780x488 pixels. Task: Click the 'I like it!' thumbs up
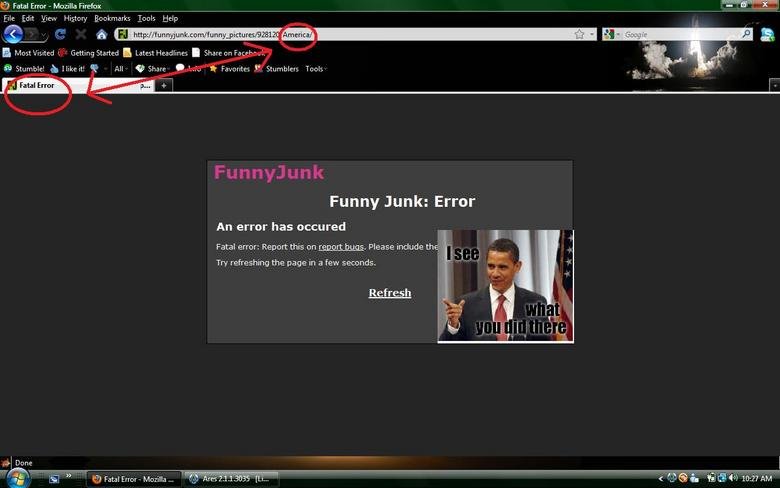68,69
